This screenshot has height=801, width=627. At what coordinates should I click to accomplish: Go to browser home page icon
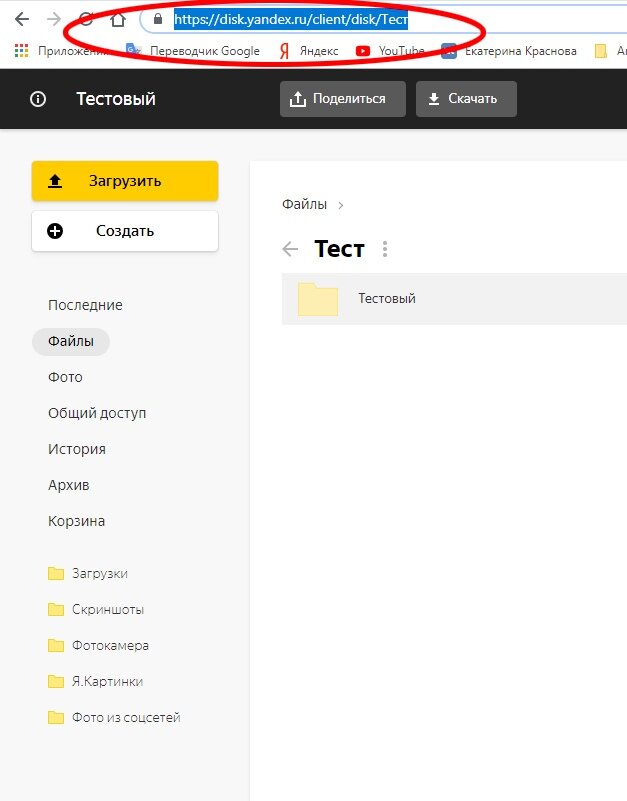pos(118,19)
